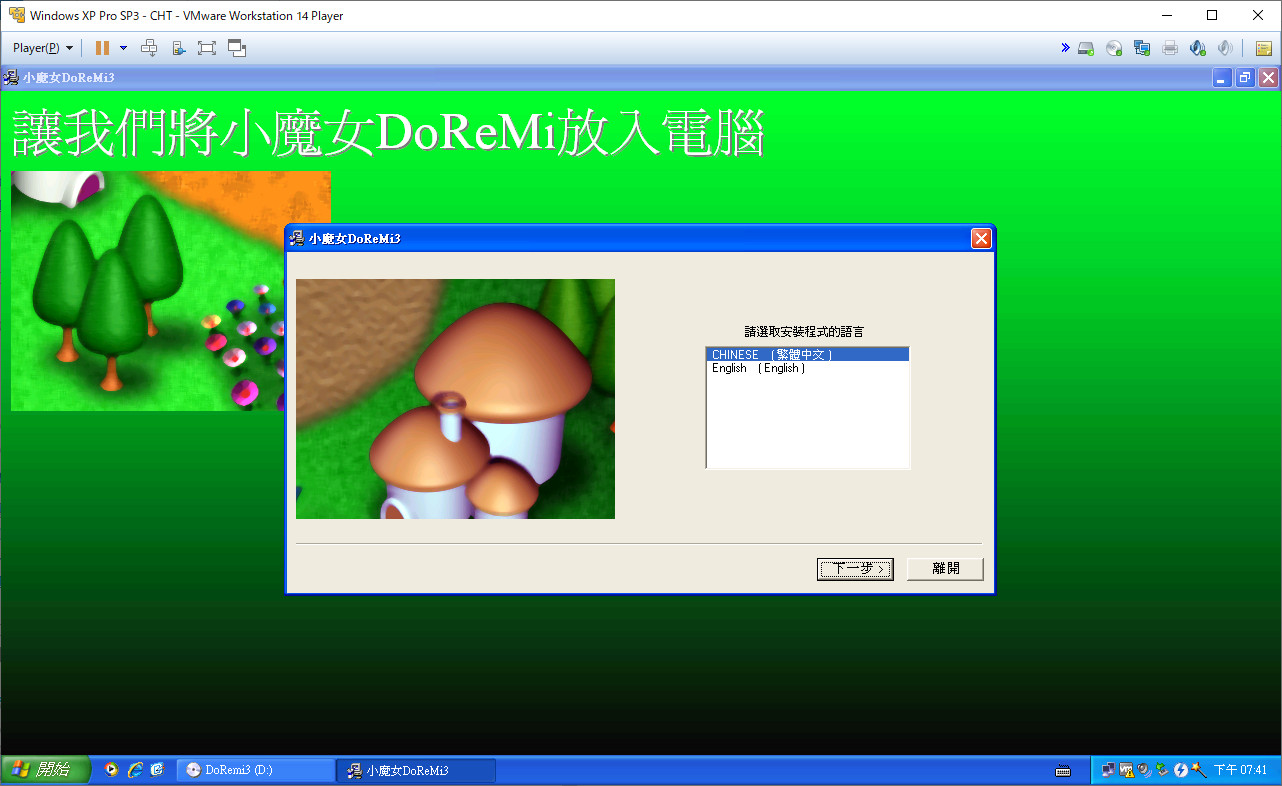Click the CD/DVD drive device icon
This screenshot has width=1282, height=786.
click(x=1114, y=48)
